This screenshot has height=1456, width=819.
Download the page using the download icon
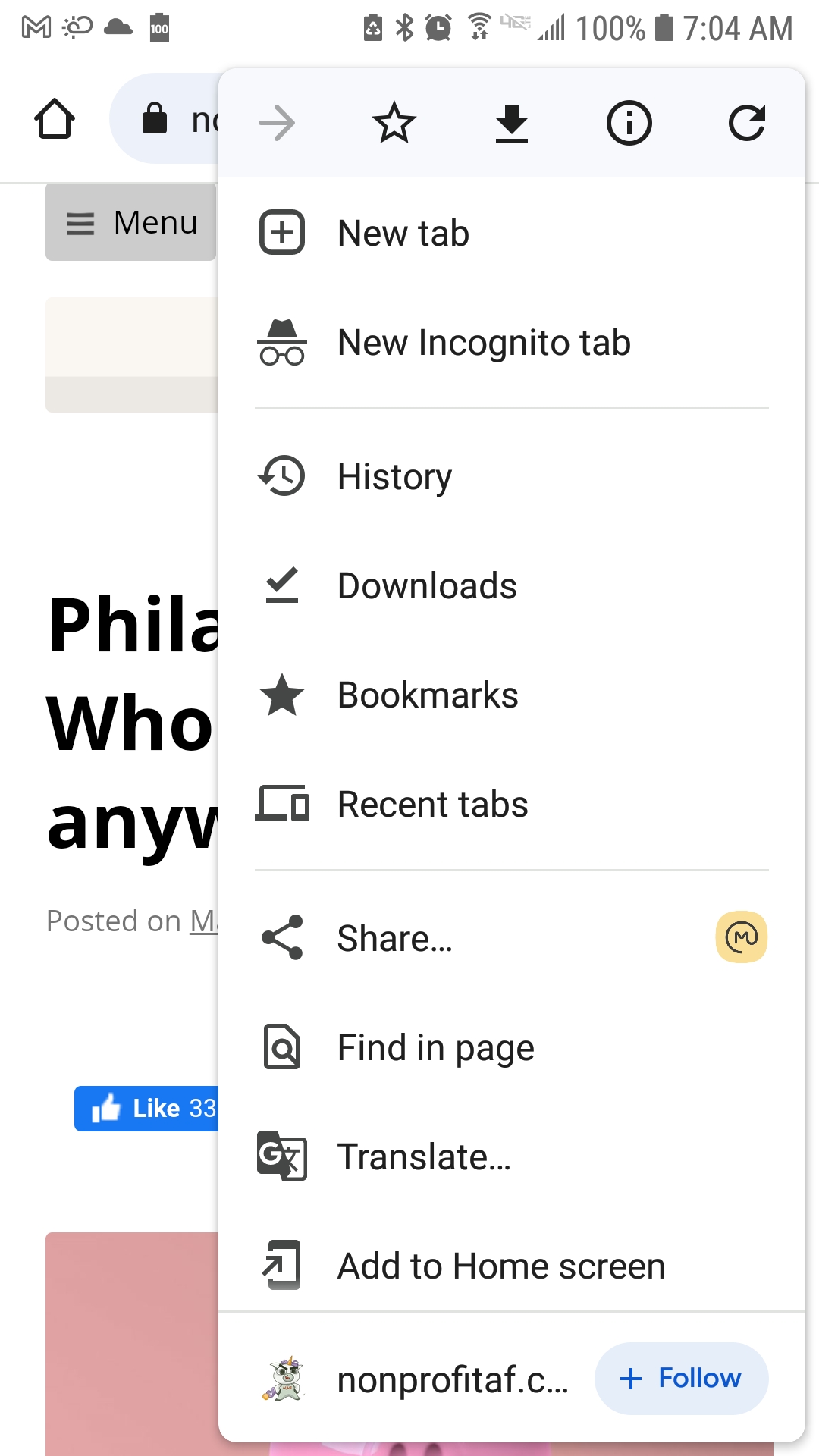(x=511, y=122)
